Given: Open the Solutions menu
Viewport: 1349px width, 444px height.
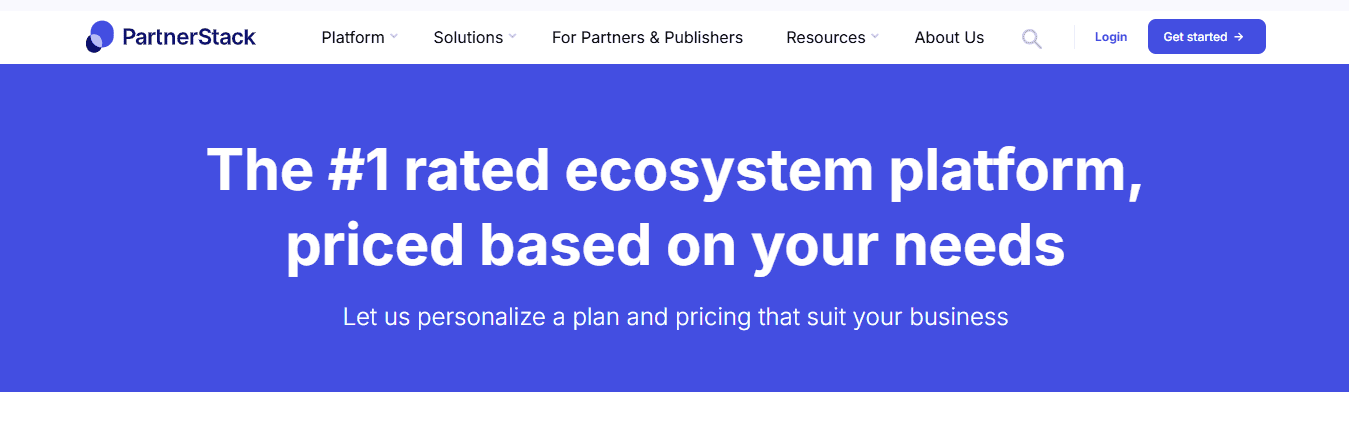Looking at the screenshot, I should 468,37.
